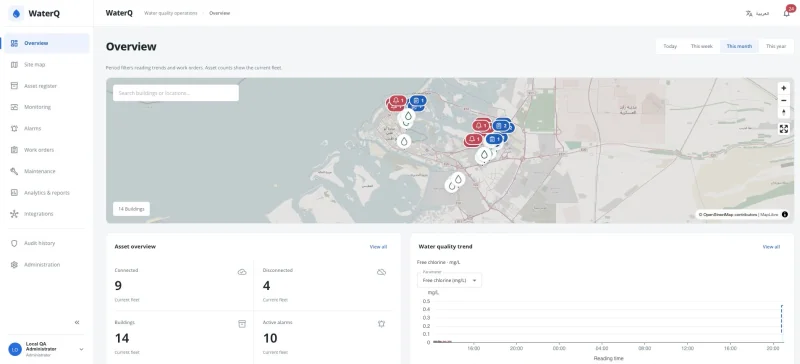Enter fullscreen map view

784,129
